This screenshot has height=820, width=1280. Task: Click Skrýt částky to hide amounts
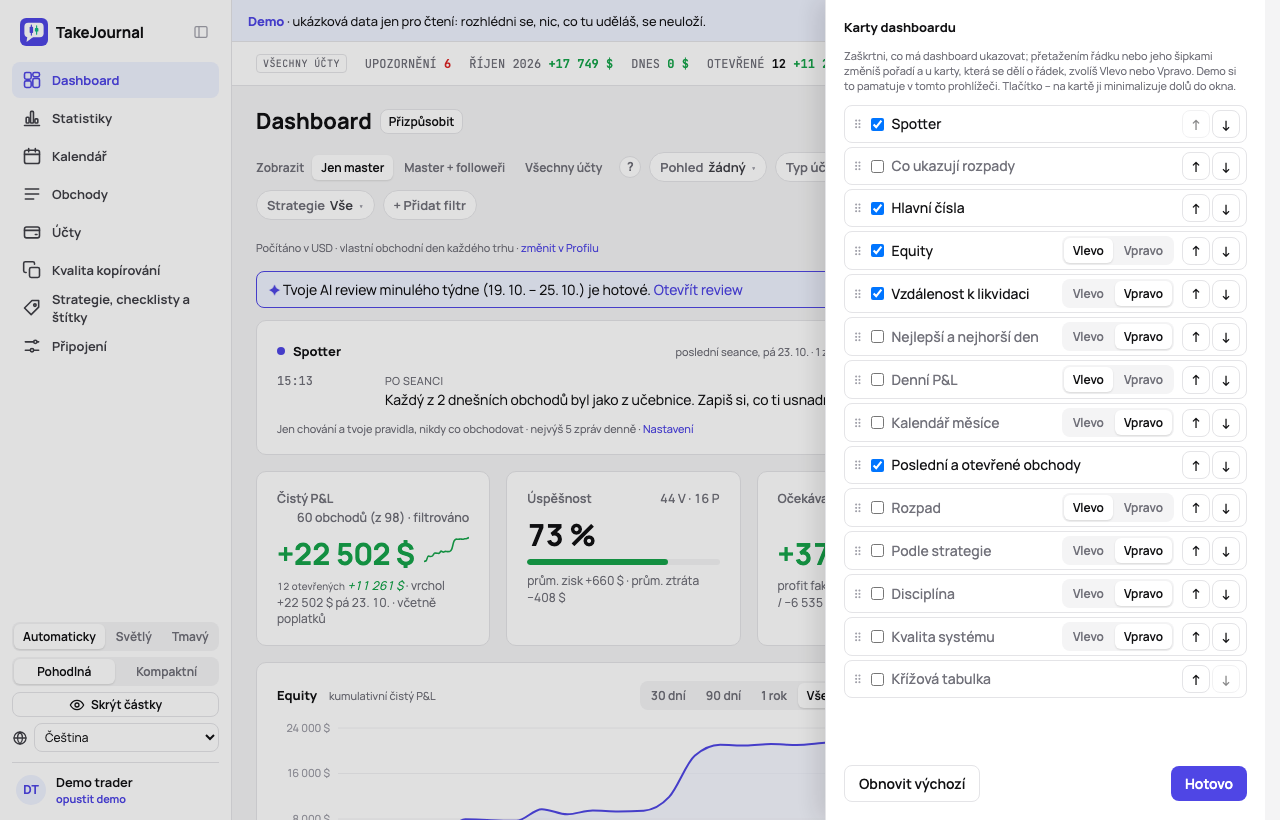tap(115, 705)
